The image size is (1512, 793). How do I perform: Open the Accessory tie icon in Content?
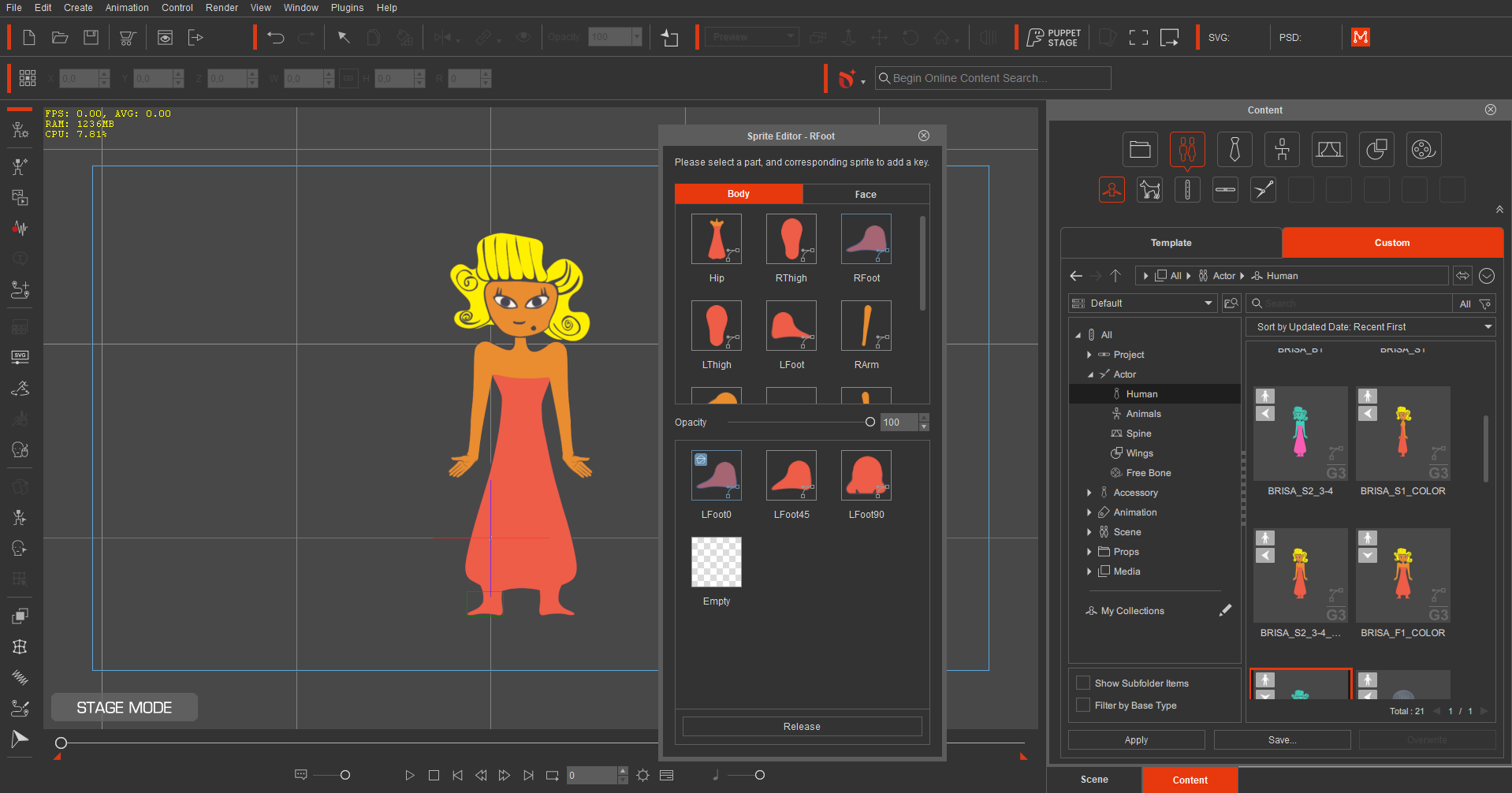(1235, 149)
